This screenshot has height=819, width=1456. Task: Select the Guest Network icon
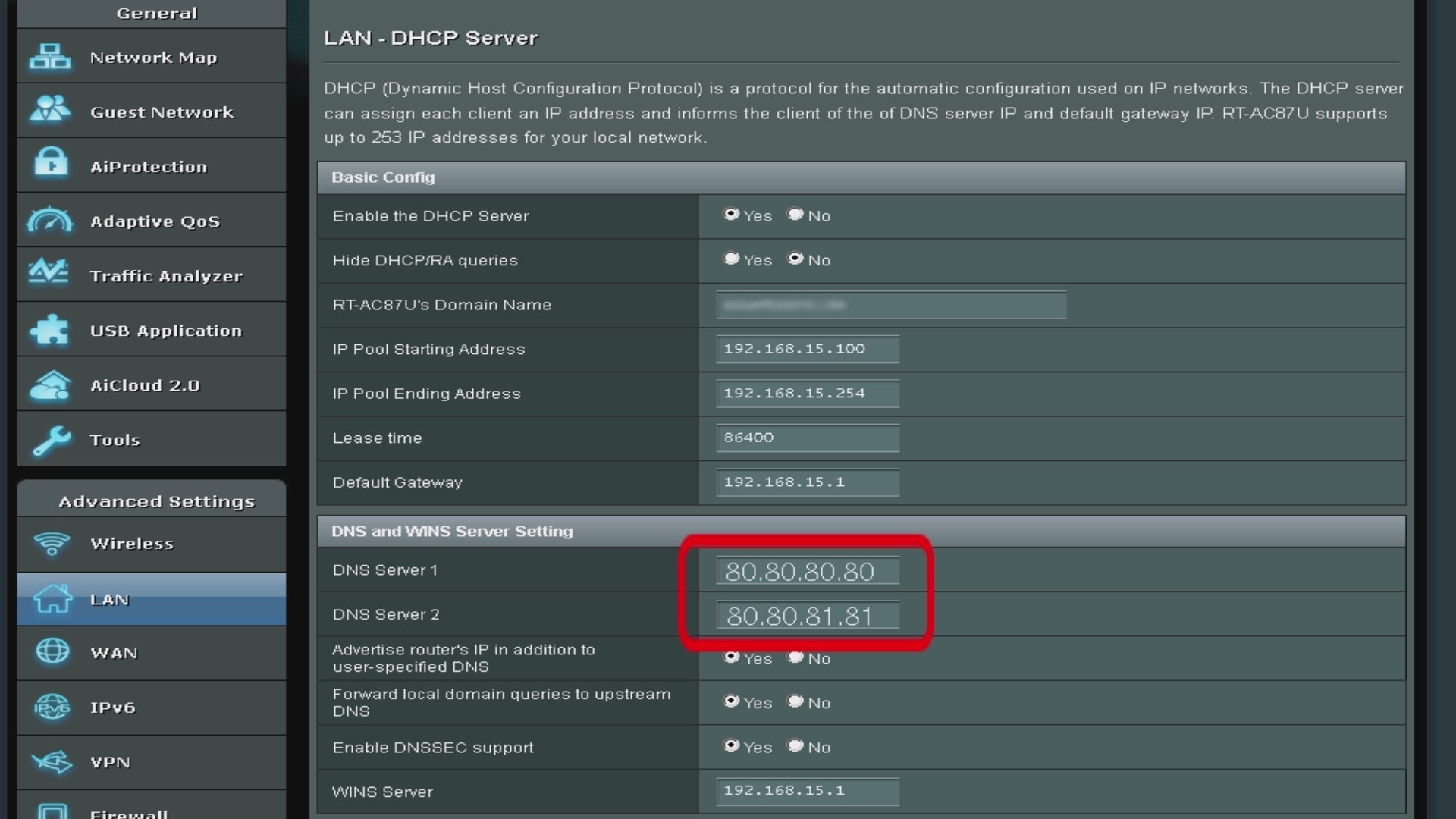coord(50,110)
